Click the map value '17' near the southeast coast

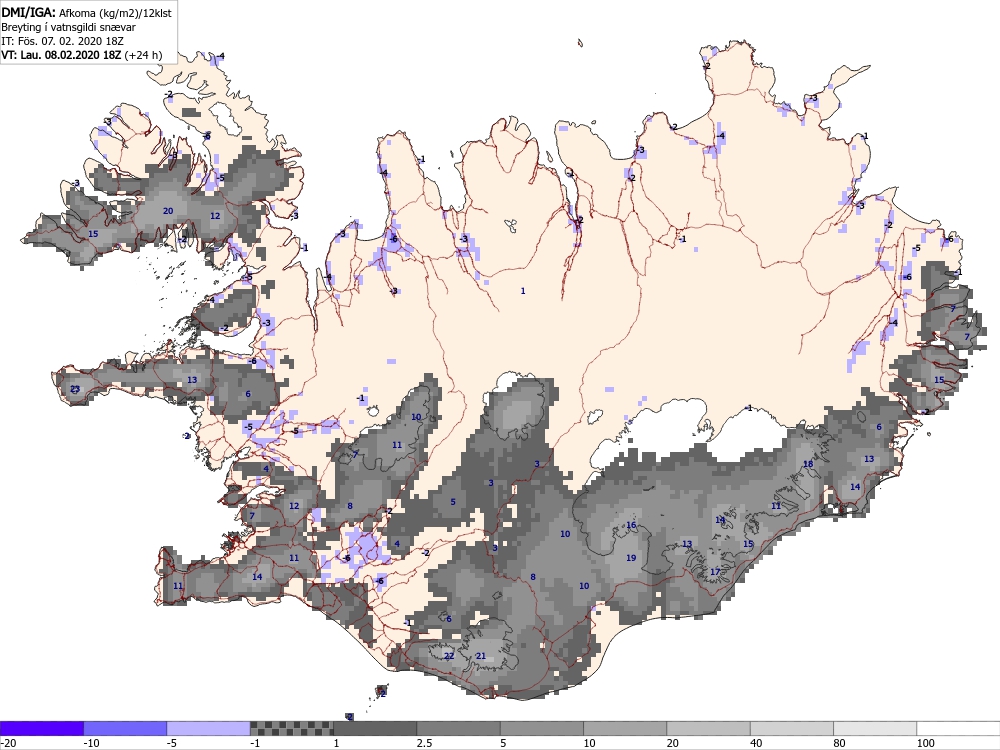pos(715,571)
